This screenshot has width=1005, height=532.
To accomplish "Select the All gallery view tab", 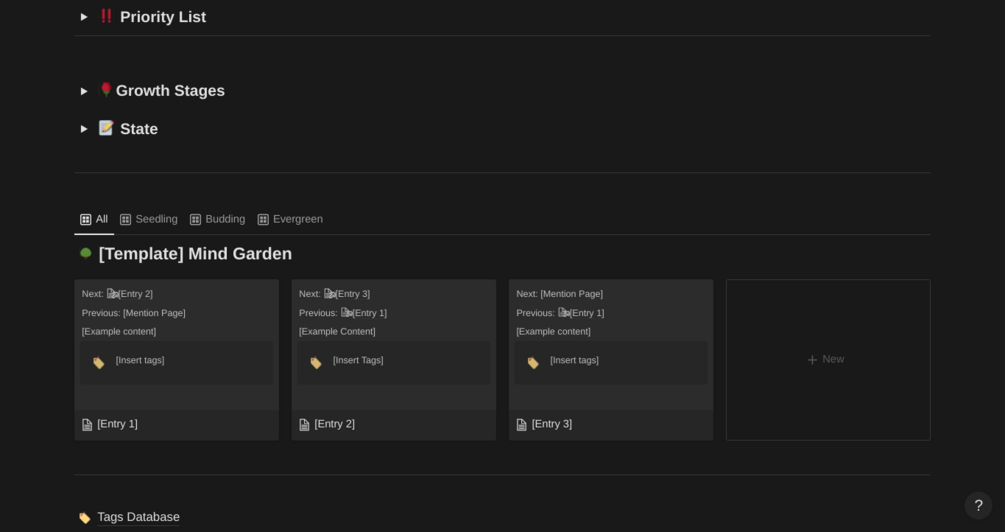I will [x=94, y=219].
